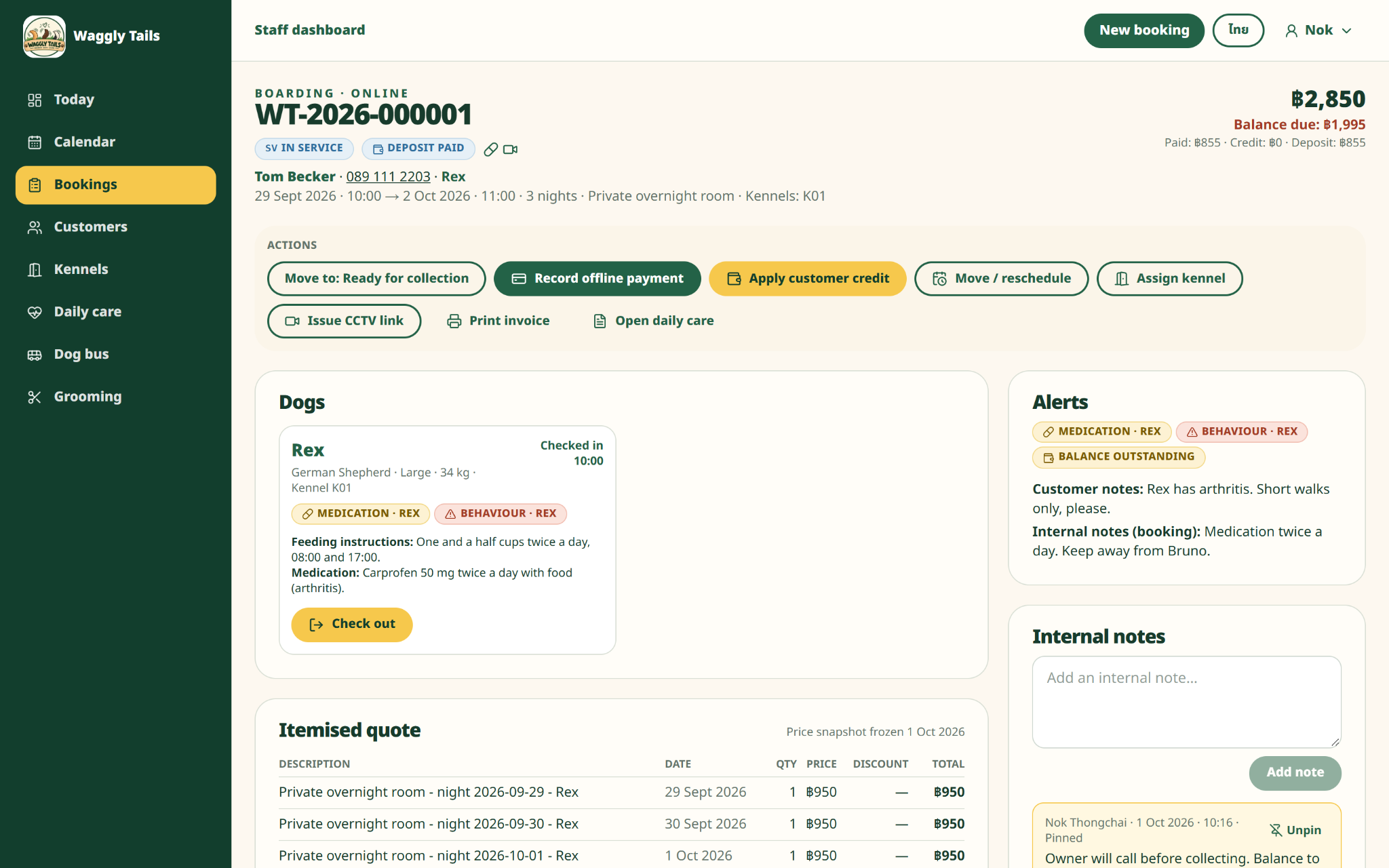
Task: Click the Grooming scissors icon
Action: 35,397
